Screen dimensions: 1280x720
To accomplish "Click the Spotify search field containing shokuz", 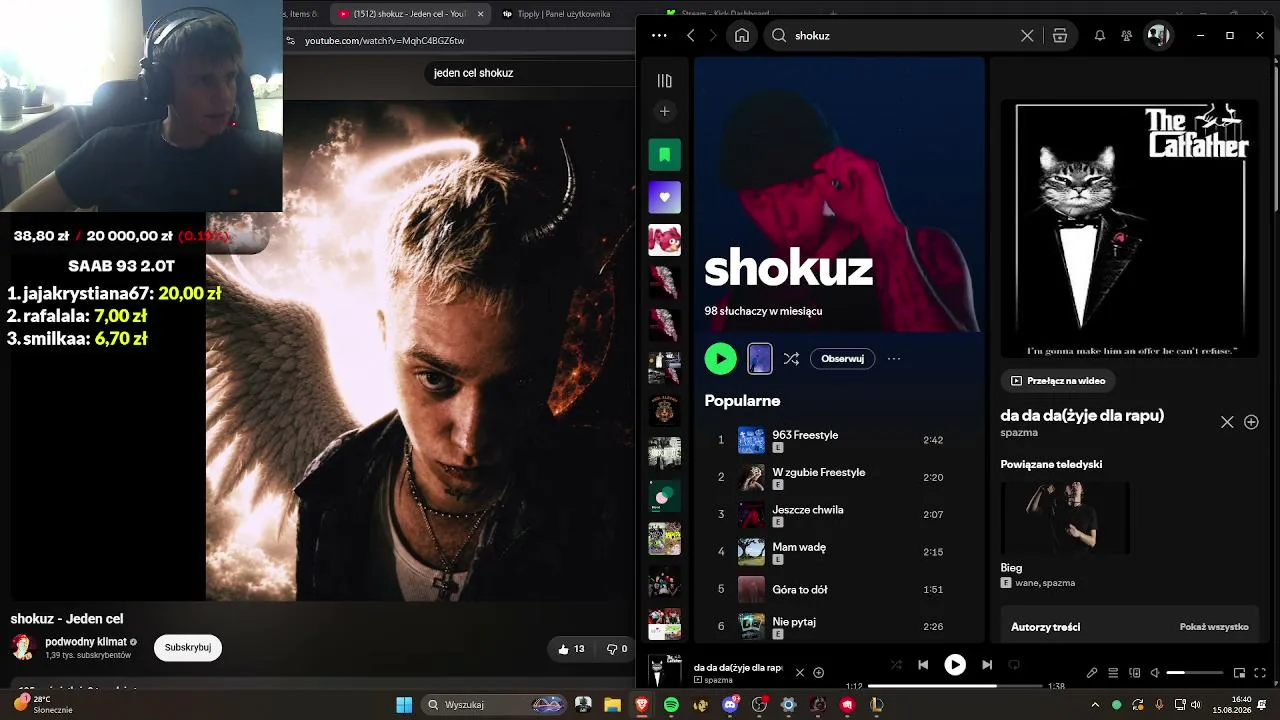I will (x=904, y=35).
